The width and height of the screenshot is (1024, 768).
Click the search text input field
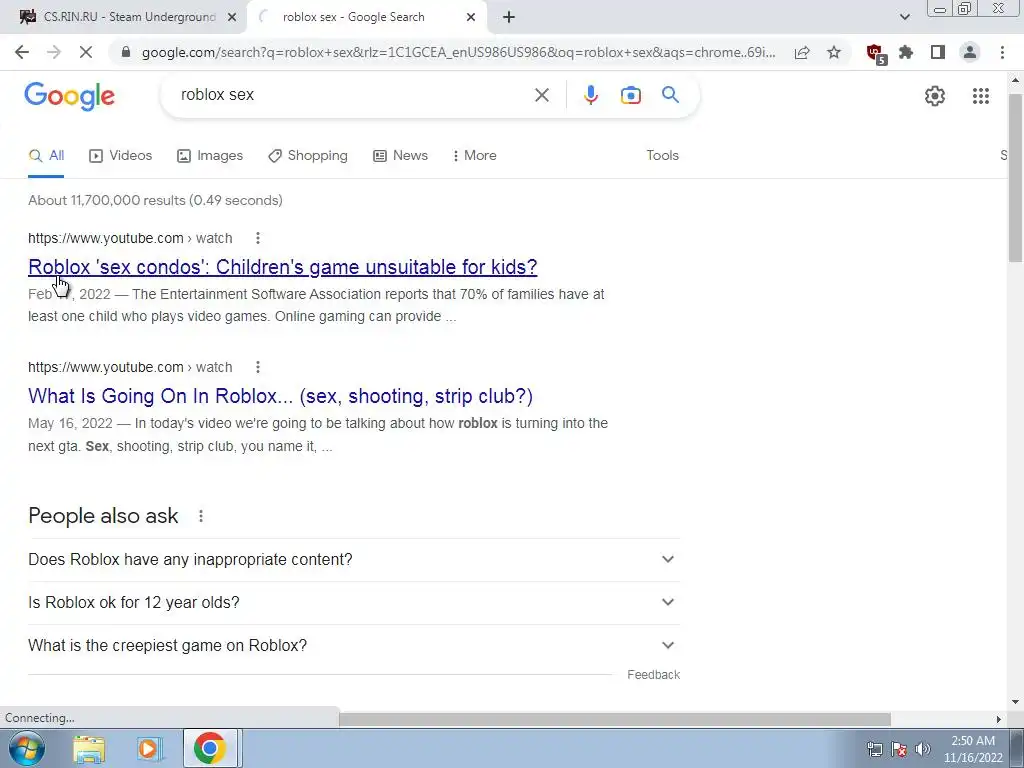click(349, 95)
